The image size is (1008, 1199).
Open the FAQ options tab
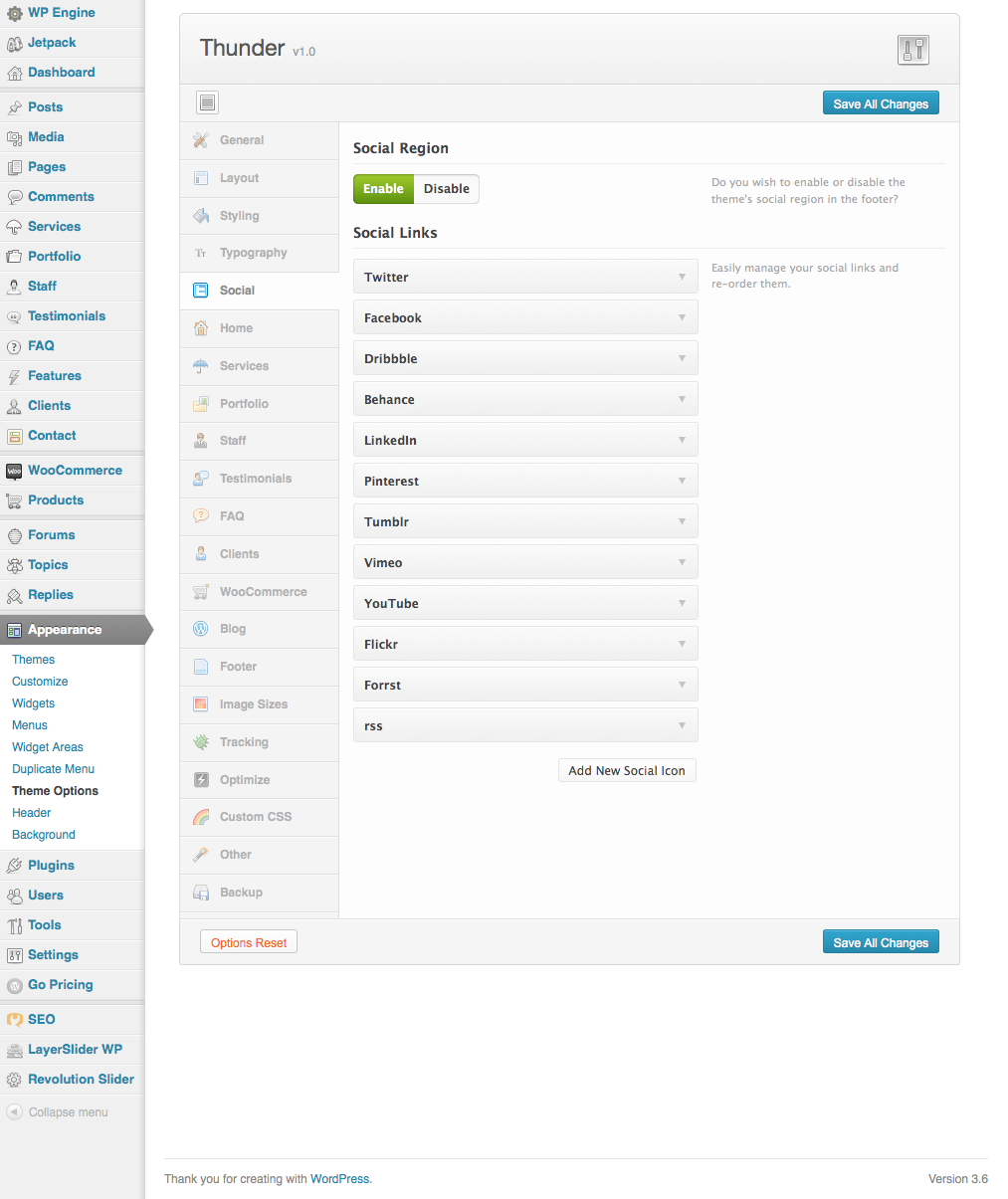tap(260, 516)
